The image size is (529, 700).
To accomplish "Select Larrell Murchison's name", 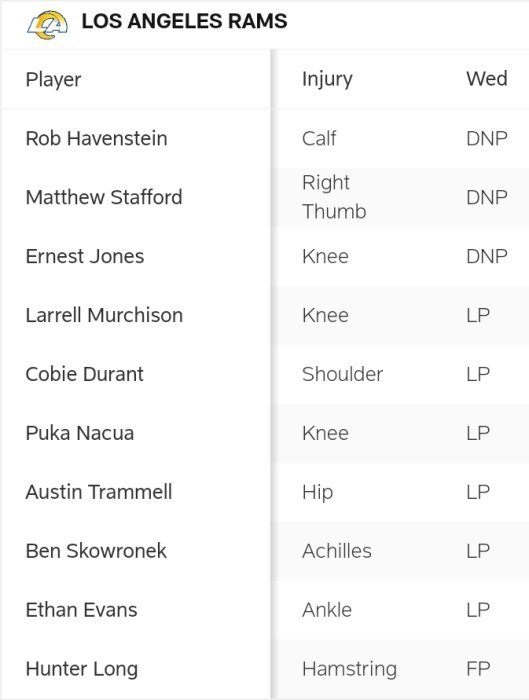I will (104, 315).
